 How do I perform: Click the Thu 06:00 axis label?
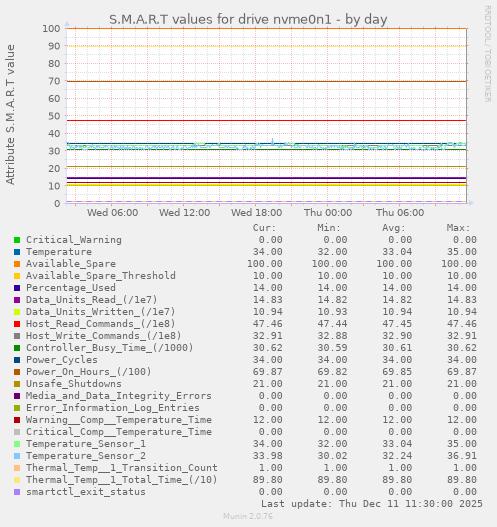tap(400, 213)
